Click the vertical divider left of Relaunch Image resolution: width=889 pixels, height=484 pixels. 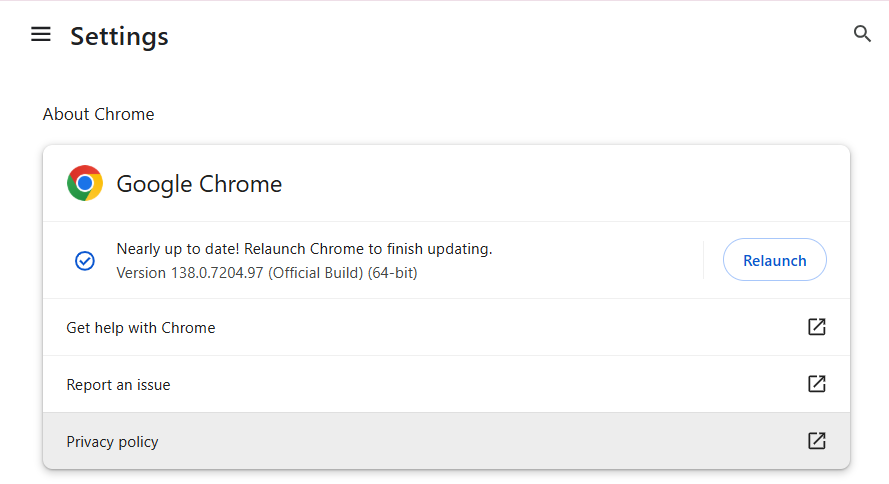coord(704,260)
